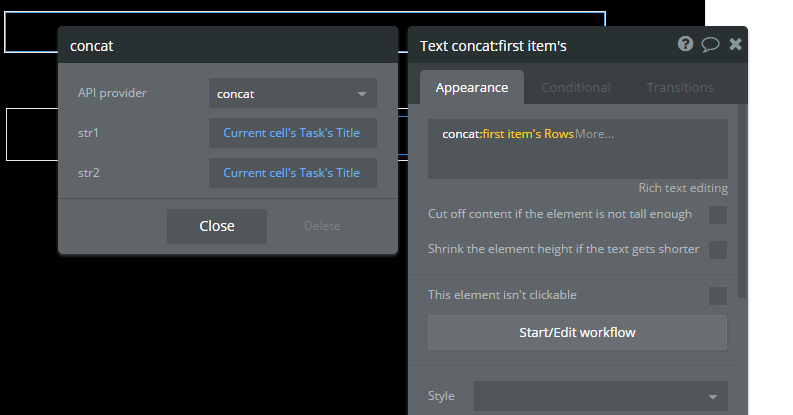Click the Rich text editing link
The height and width of the screenshot is (415, 793).
pyautogui.click(x=683, y=188)
